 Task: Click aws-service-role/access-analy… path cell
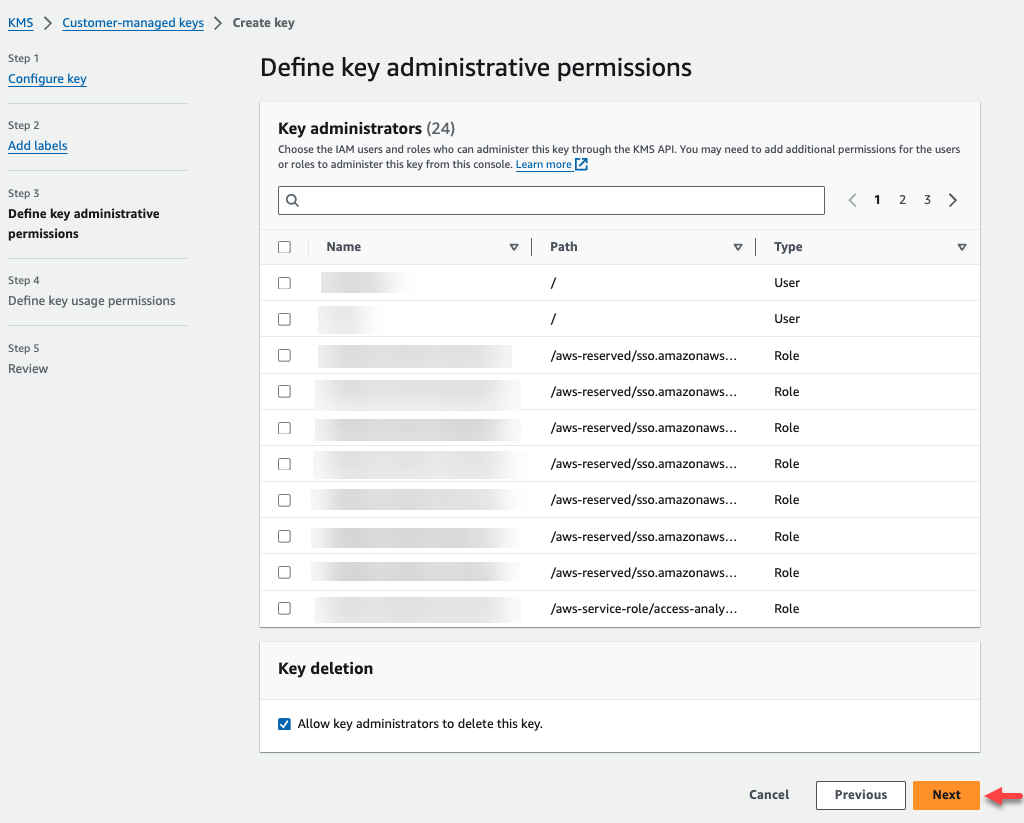(644, 608)
